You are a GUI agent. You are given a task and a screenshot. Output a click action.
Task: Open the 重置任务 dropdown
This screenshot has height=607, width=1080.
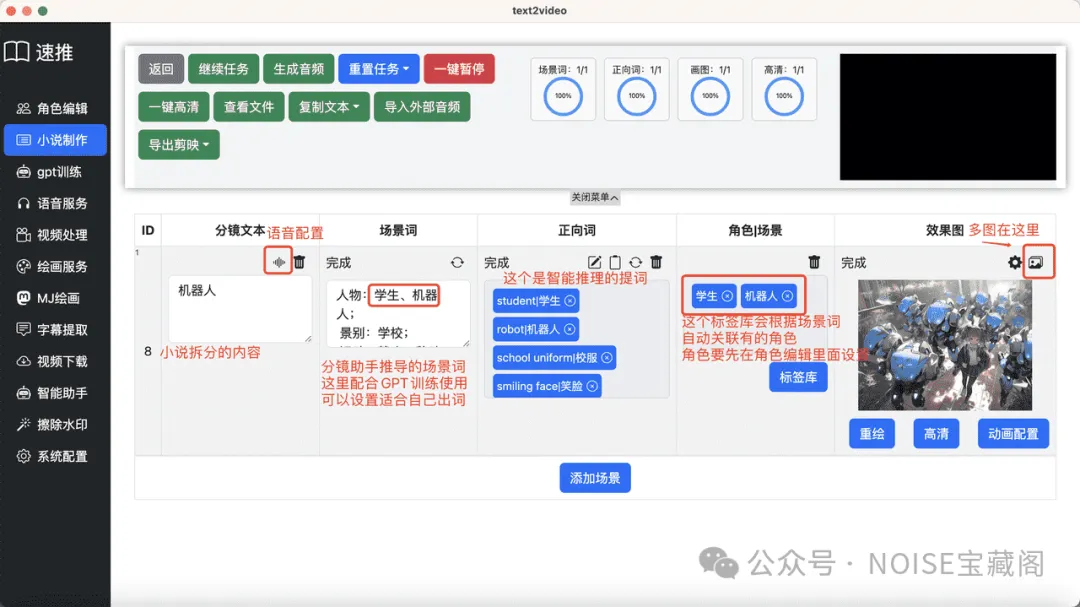[378, 69]
